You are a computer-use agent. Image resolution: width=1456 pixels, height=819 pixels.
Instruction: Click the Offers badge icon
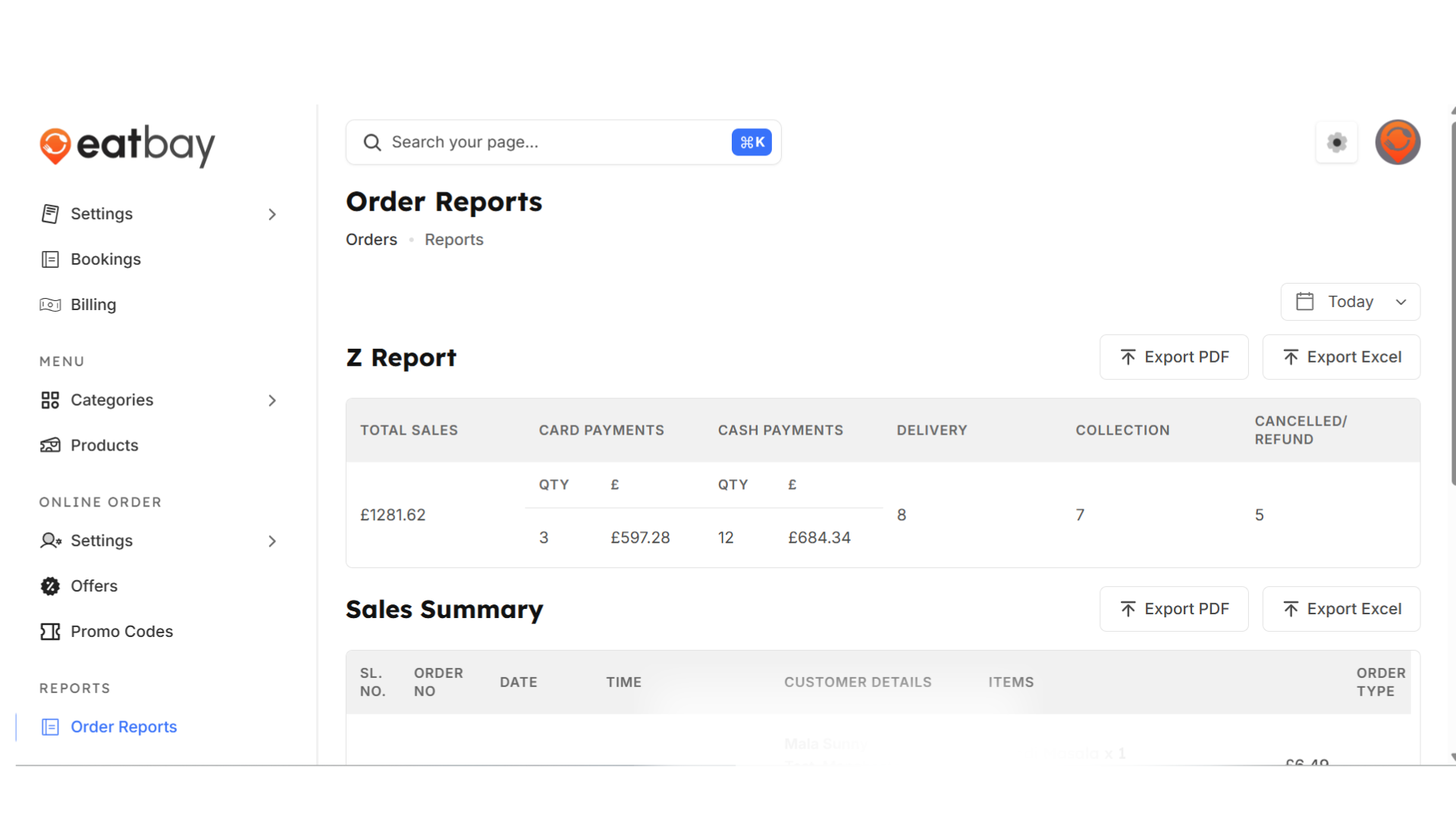tap(50, 586)
